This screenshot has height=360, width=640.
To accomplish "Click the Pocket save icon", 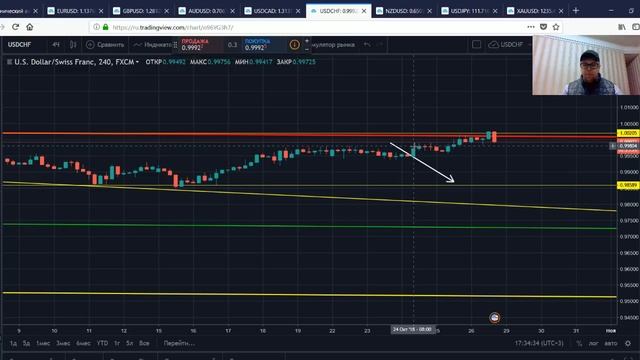I will tap(543, 27).
